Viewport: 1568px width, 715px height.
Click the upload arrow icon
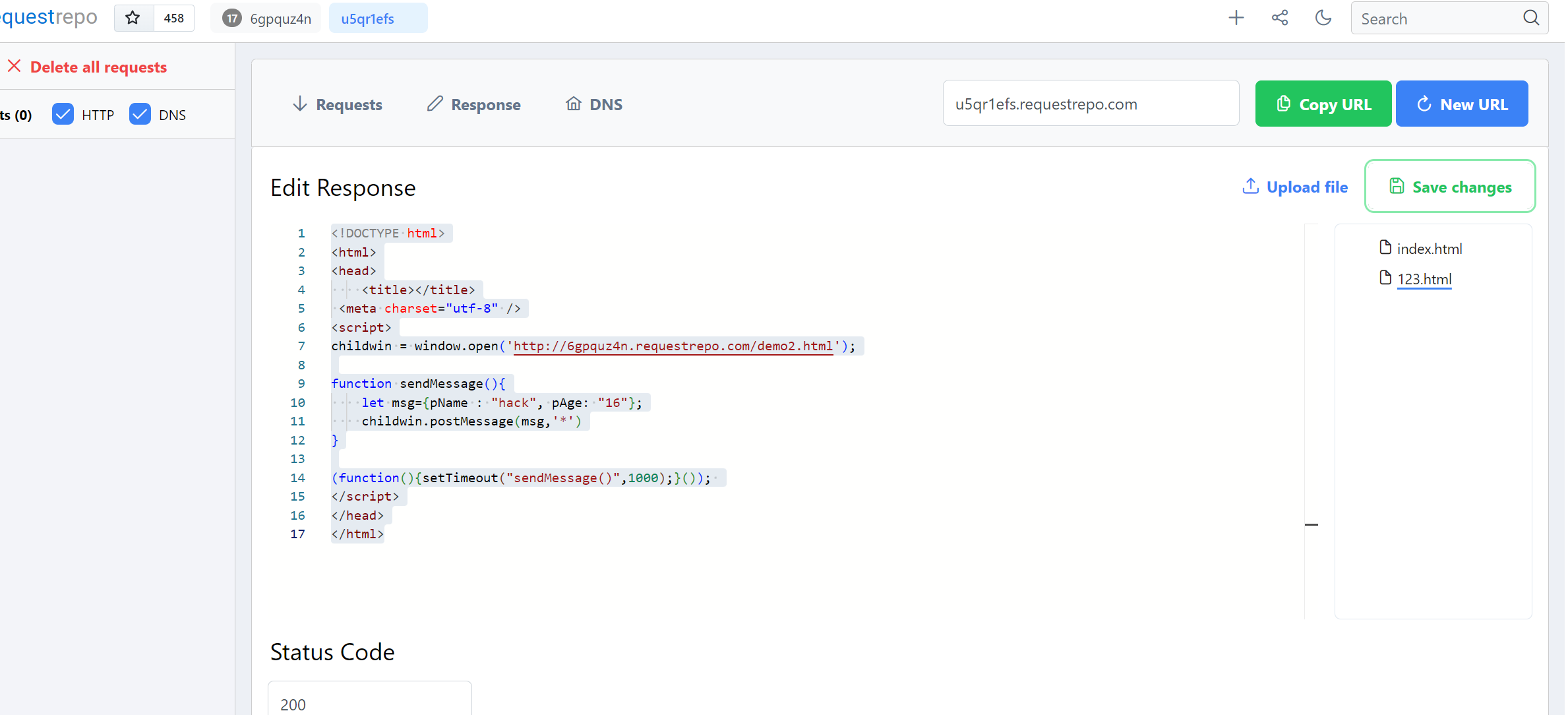pyautogui.click(x=1250, y=187)
